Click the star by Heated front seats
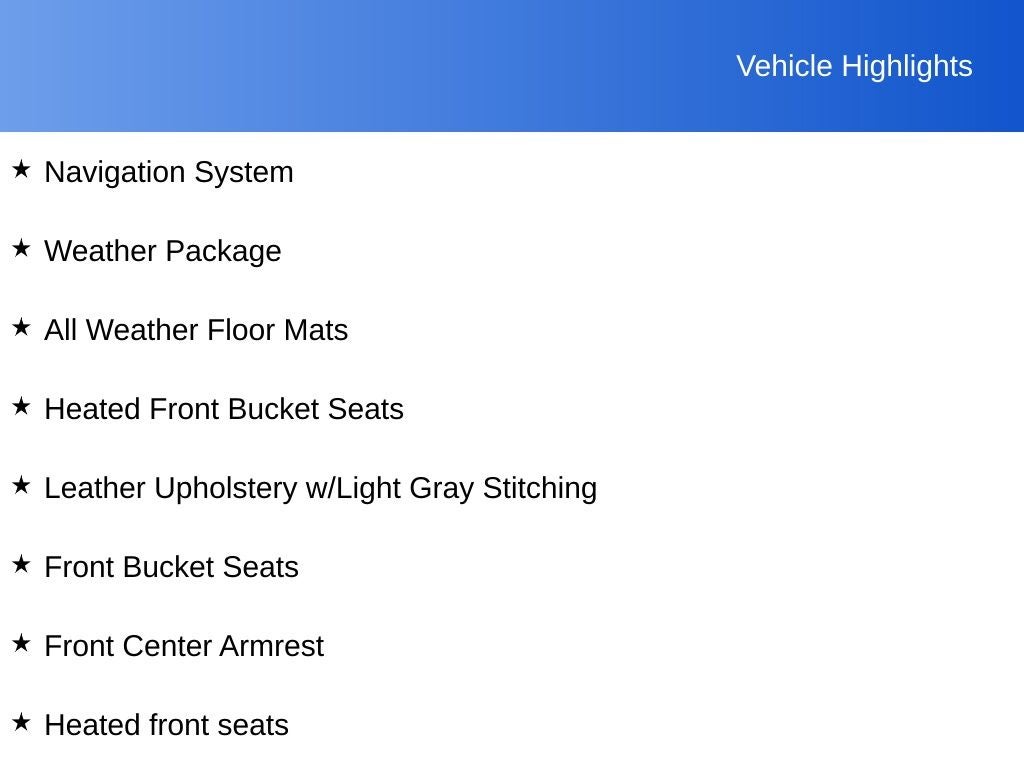 coord(21,722)
